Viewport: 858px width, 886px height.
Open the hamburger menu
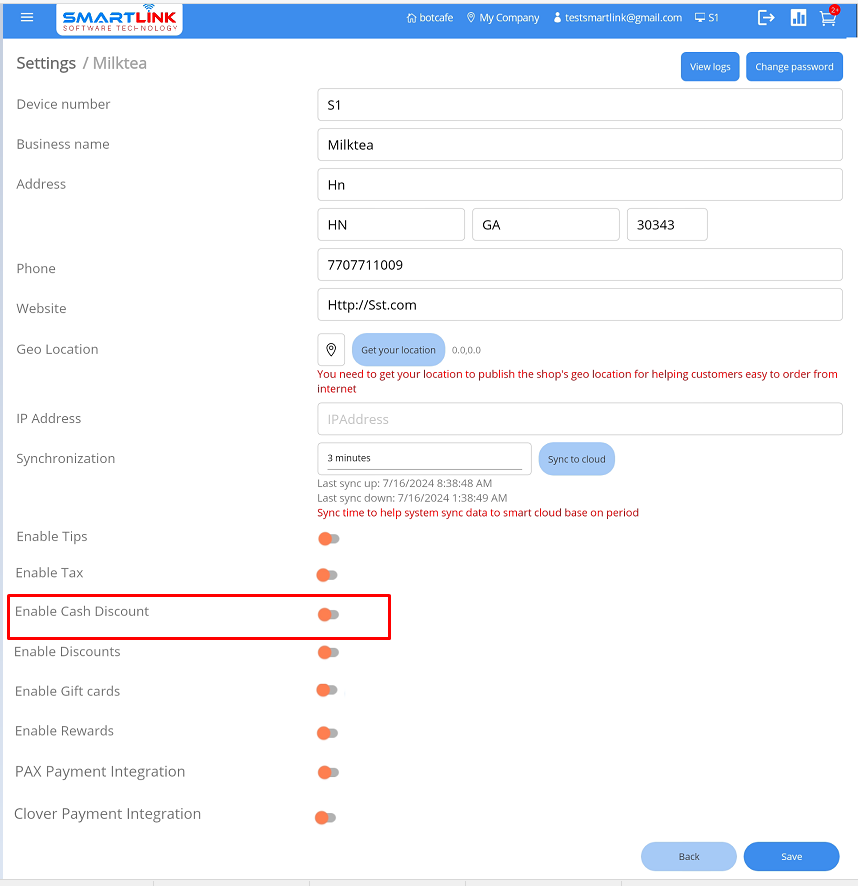(x=27, y=17)
